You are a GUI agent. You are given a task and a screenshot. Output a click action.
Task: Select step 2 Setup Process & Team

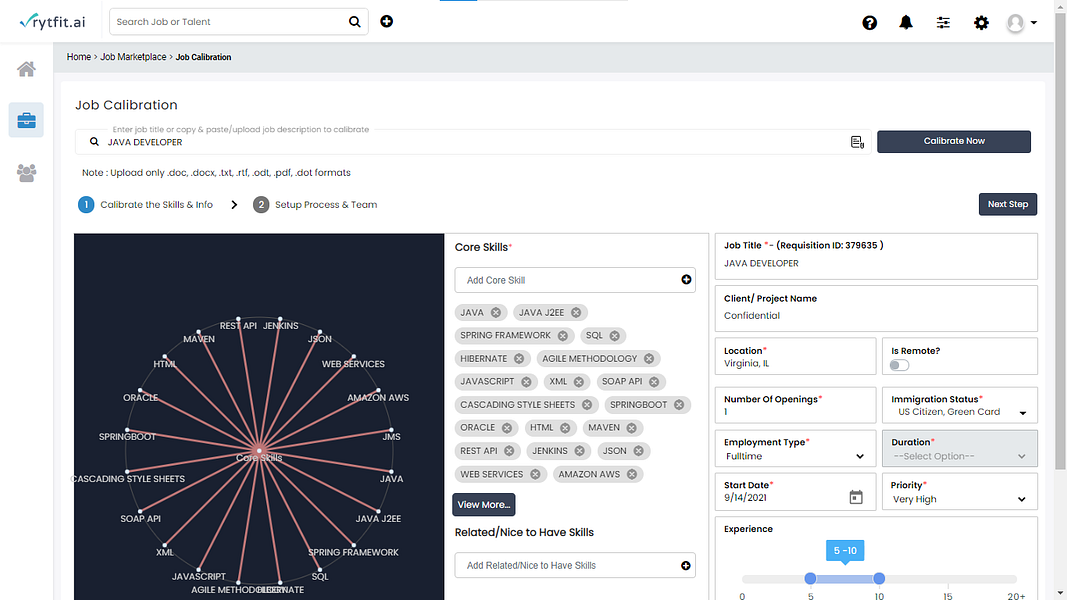click(315, 205)
